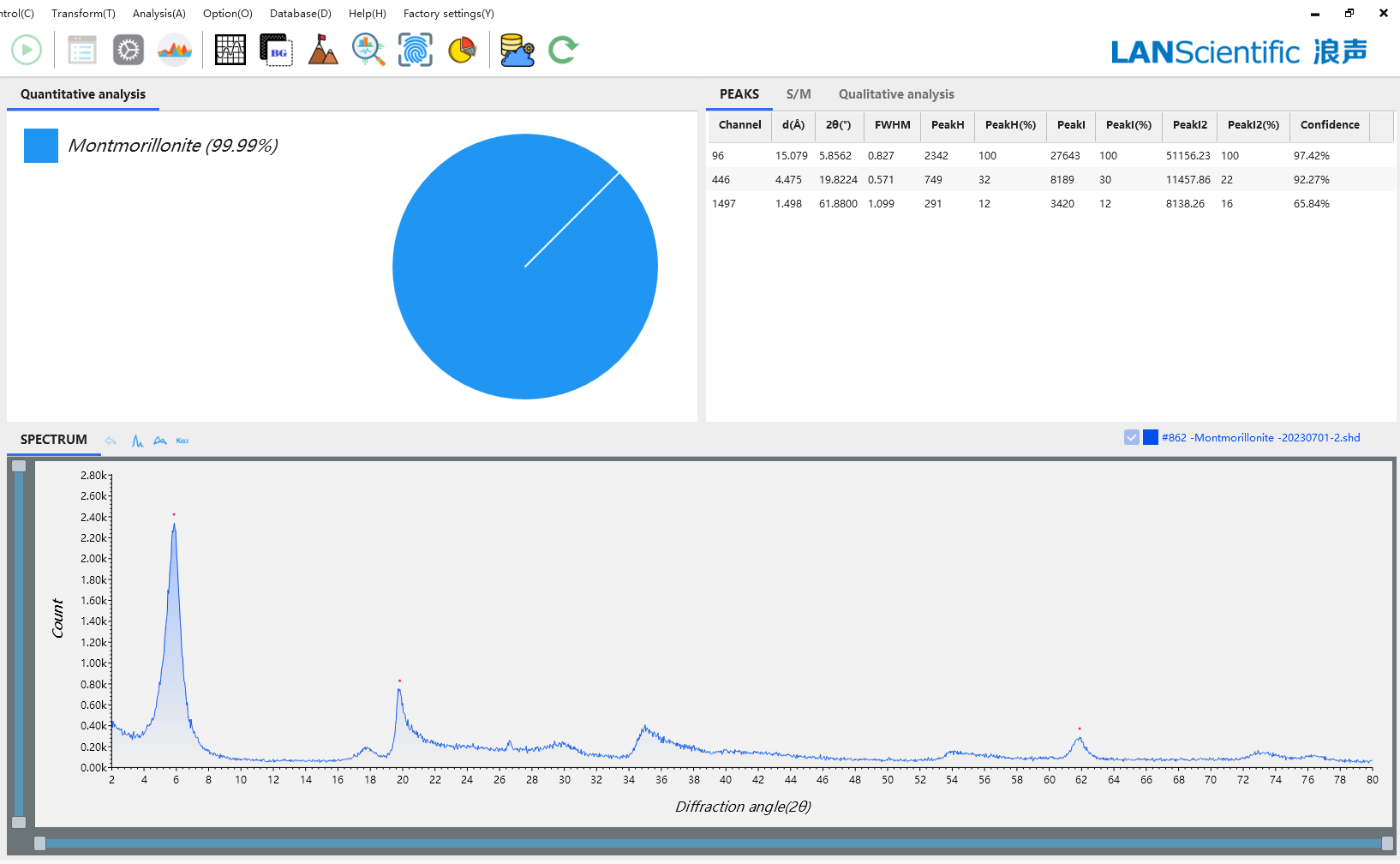Open the Factory settings(Y) menu
Viewport: 1400px width, 864px height.
click(x=448, y=13)
